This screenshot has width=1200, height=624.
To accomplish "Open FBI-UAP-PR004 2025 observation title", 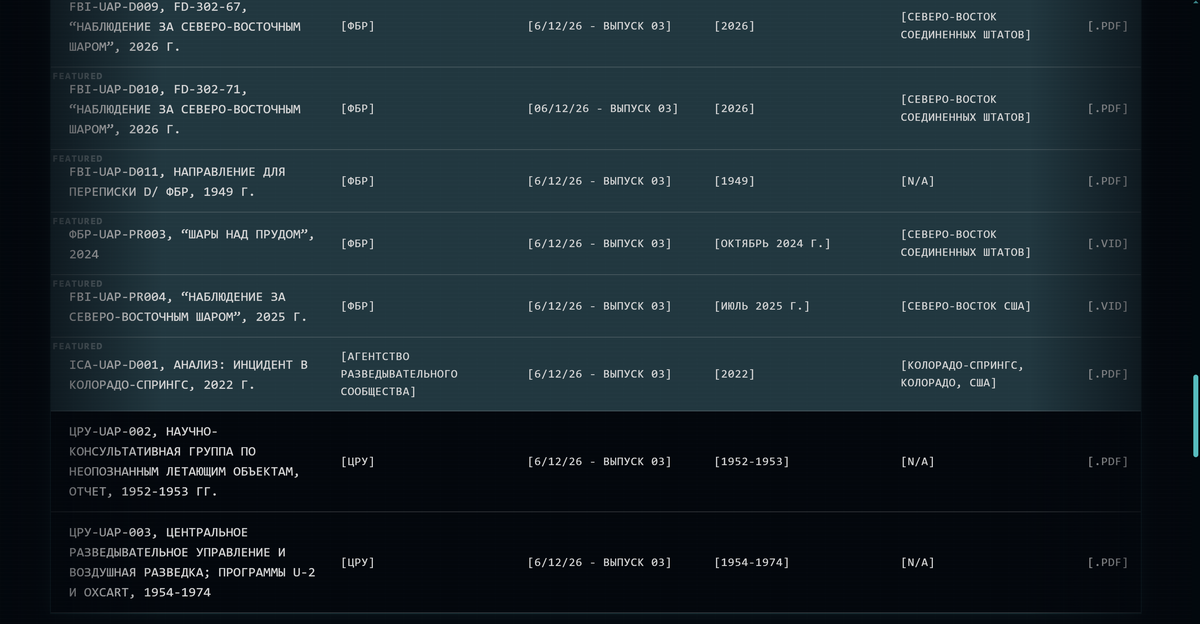I will (x=188, y=306).
